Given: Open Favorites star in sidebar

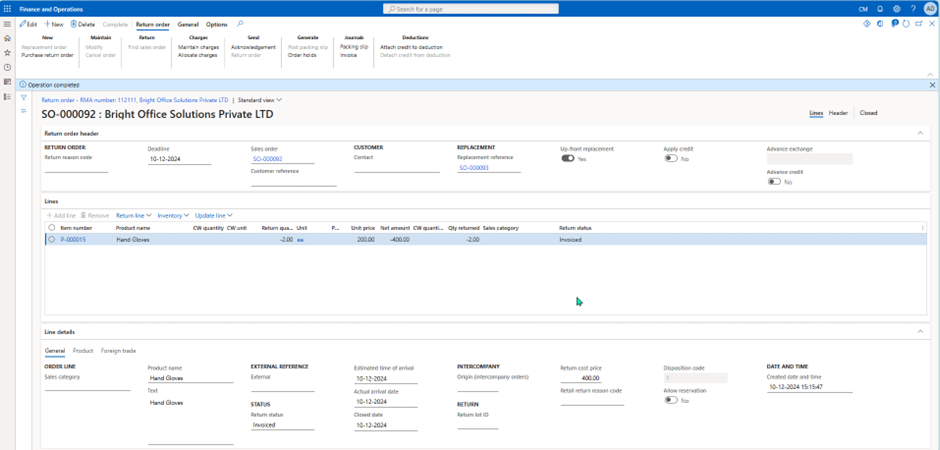Looking at the screenshot, I should pyautogui.click(x=7, y=53).
